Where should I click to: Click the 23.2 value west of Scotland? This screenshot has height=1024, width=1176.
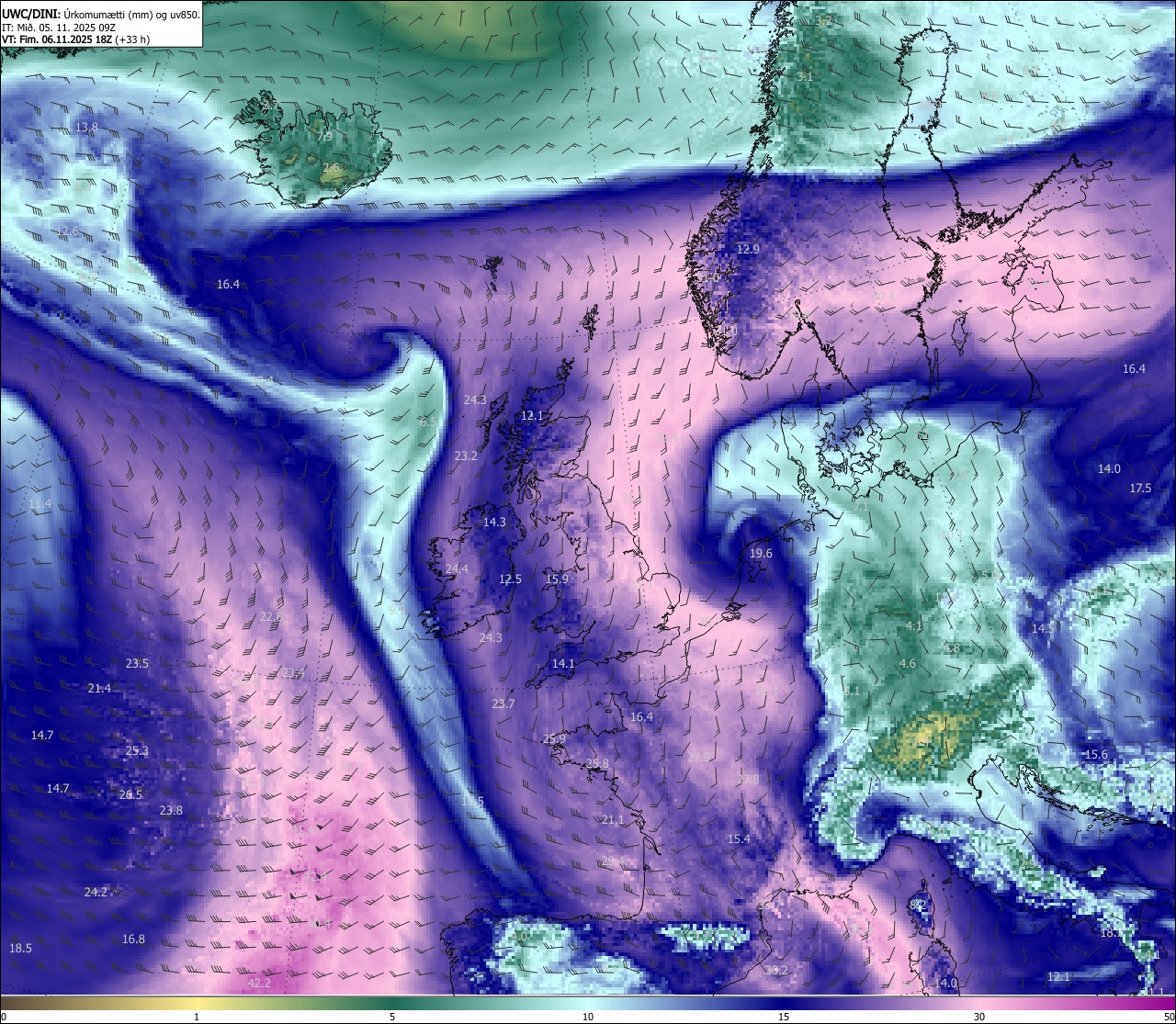[x=466, y=456]
